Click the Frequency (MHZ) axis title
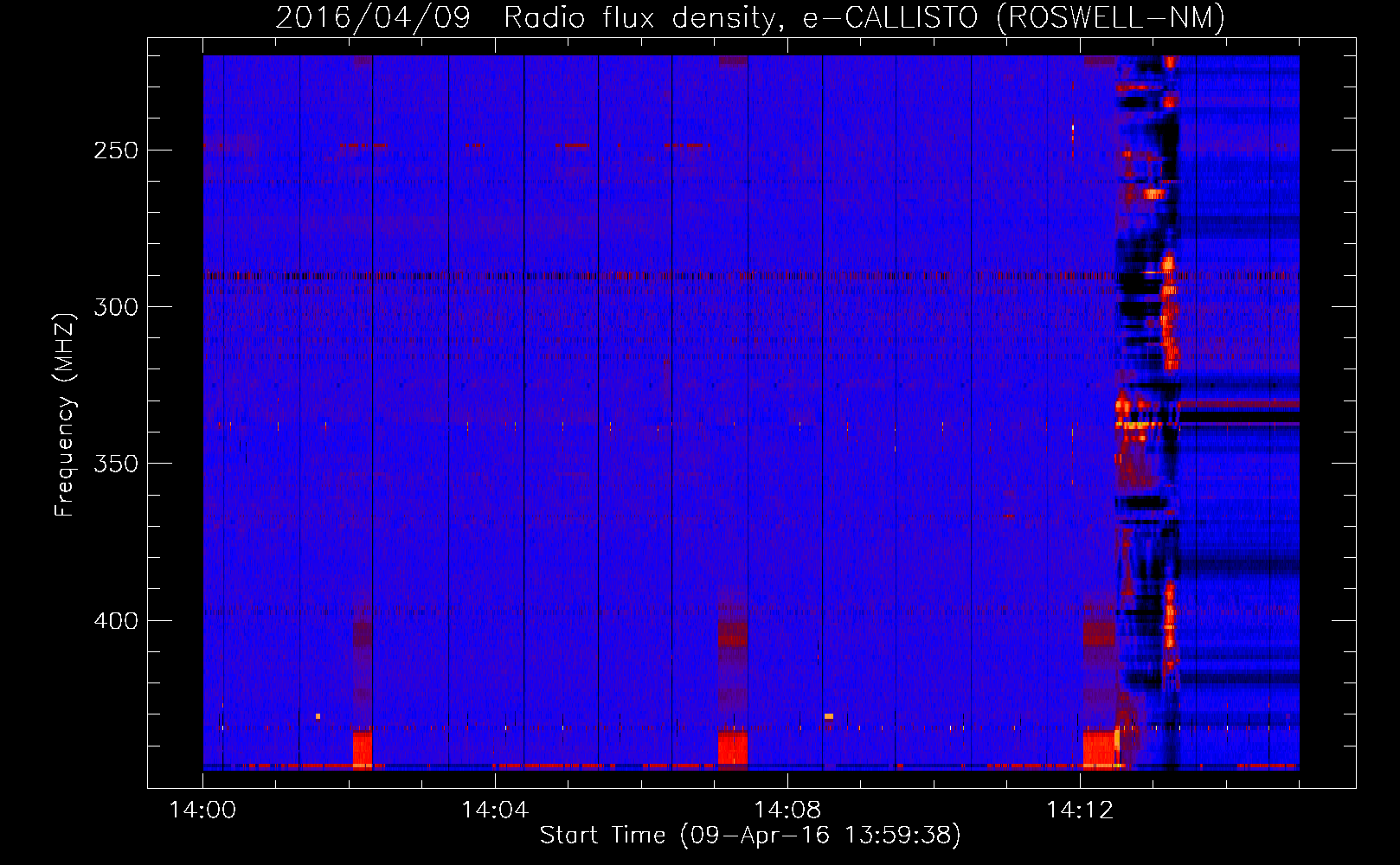 pos(65,414)
